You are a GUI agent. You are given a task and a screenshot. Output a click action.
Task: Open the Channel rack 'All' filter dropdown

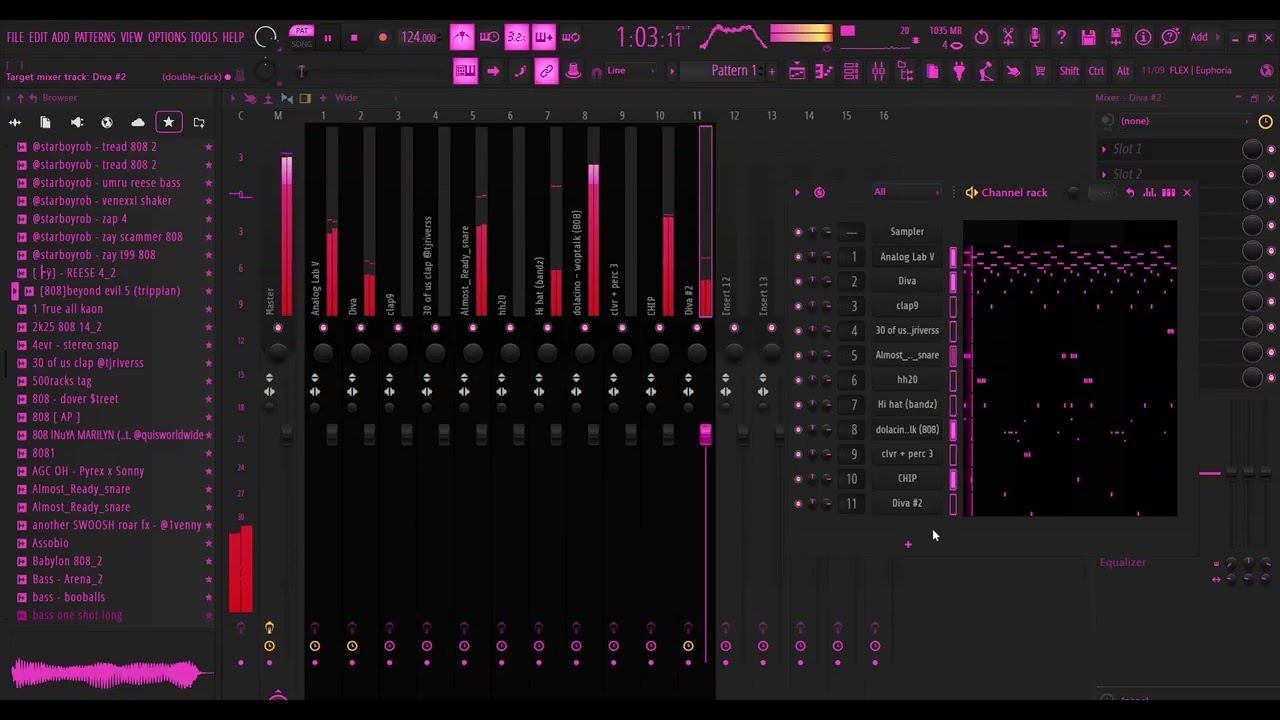pos(908,192)
